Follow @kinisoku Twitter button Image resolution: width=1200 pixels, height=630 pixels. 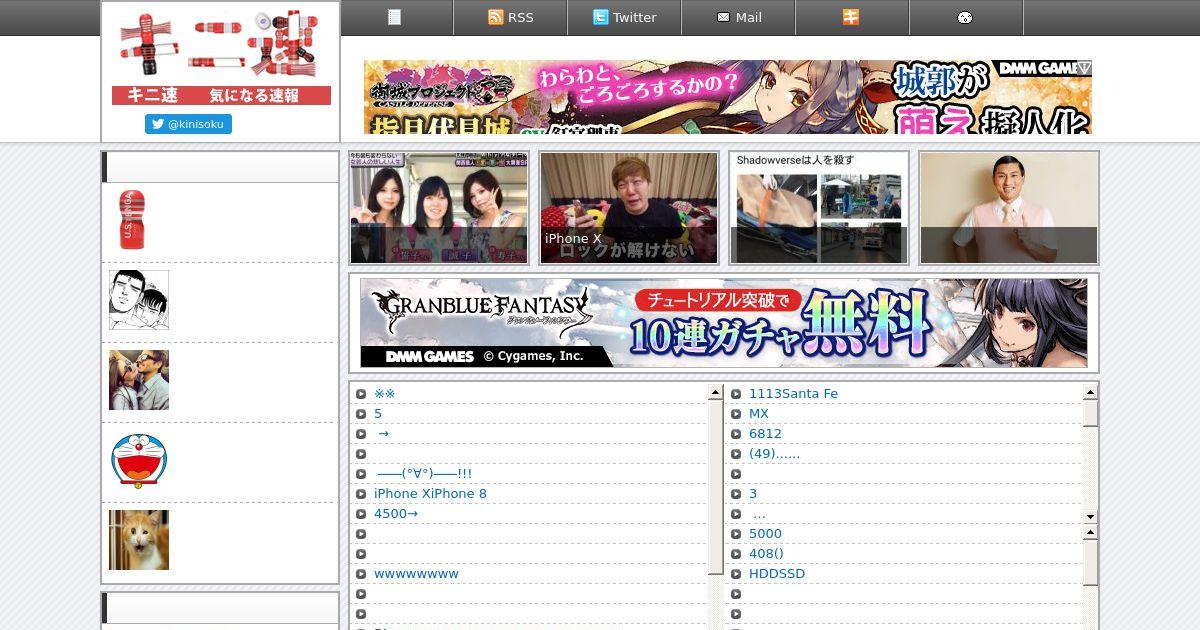coord(188,124)
